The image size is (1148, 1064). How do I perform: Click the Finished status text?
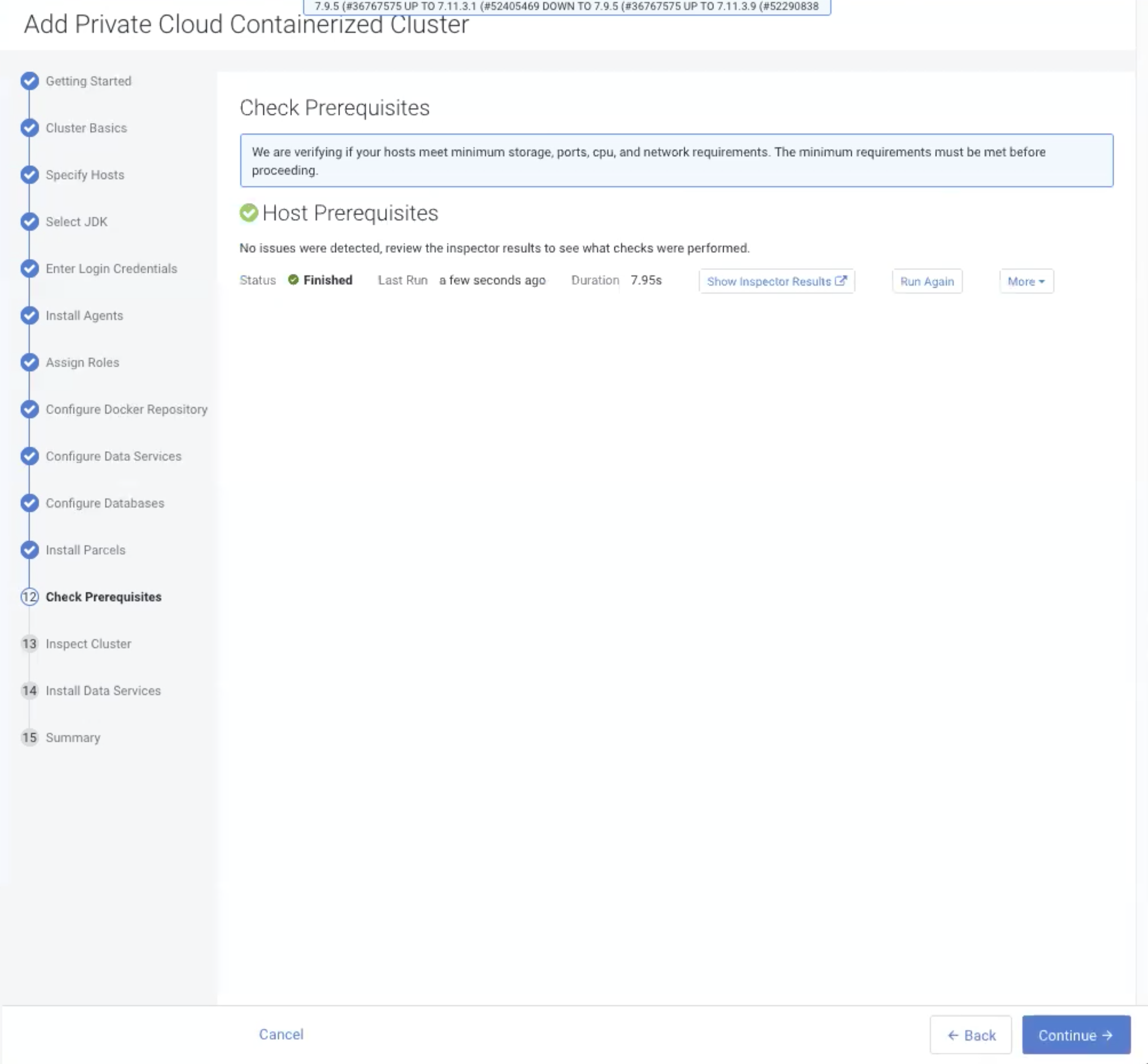pyautogui.click(x=328, y=280)
